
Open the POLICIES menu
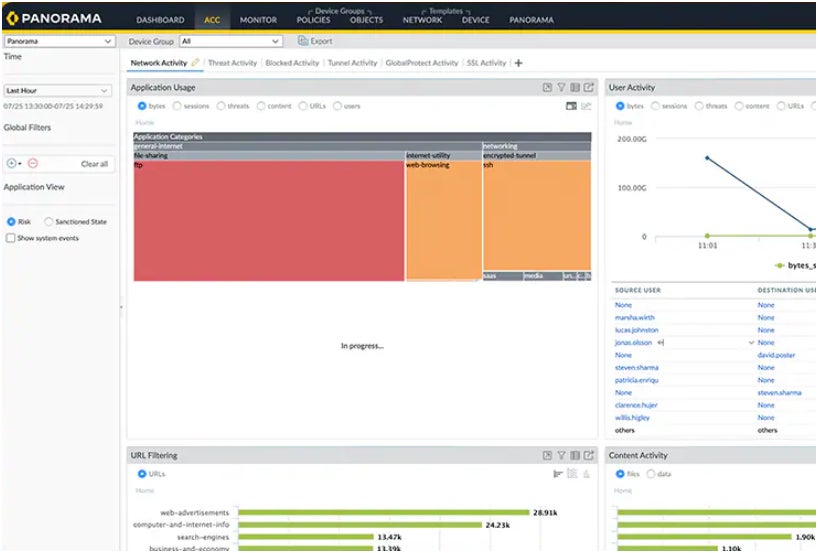point(314,20)
